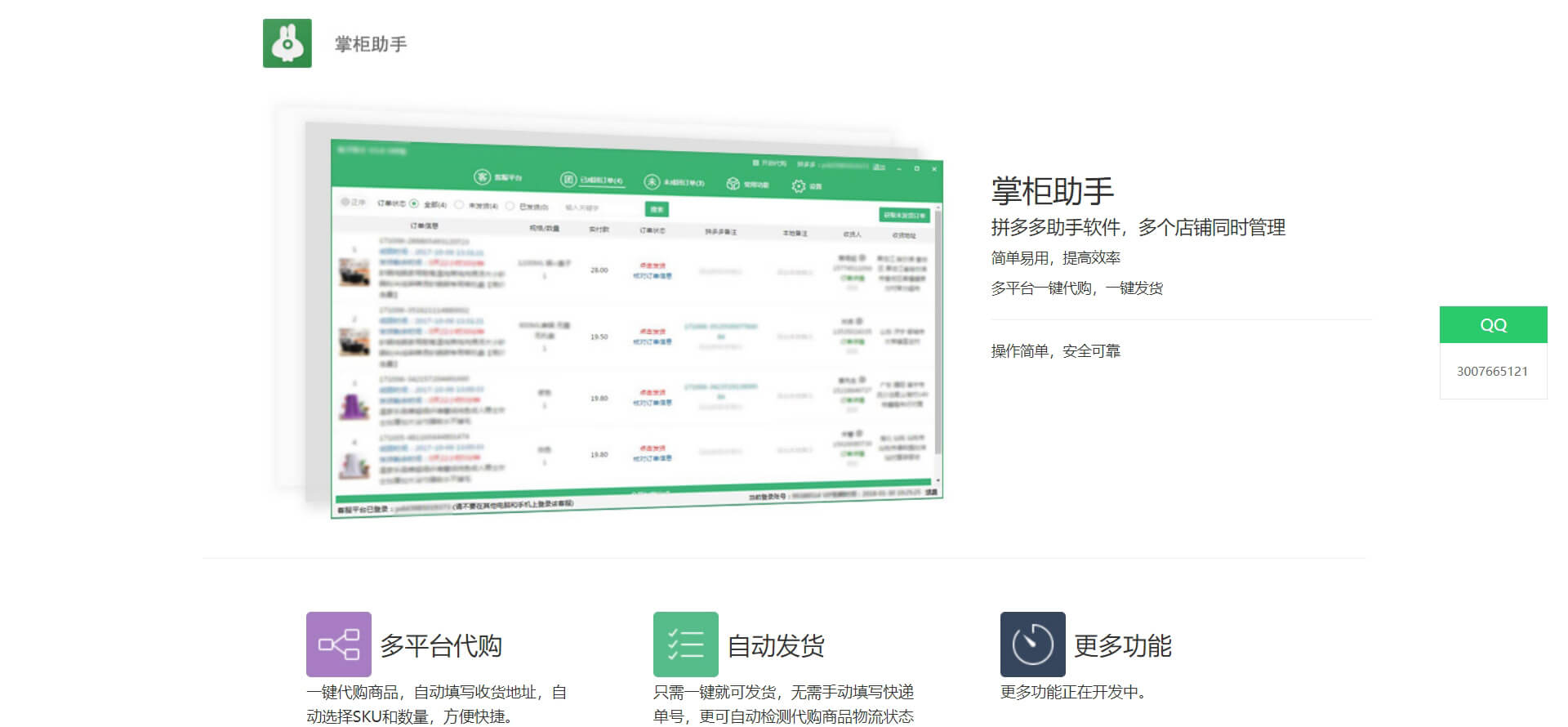Click the QQ number 3007665121

click(x=1492, y=371)
